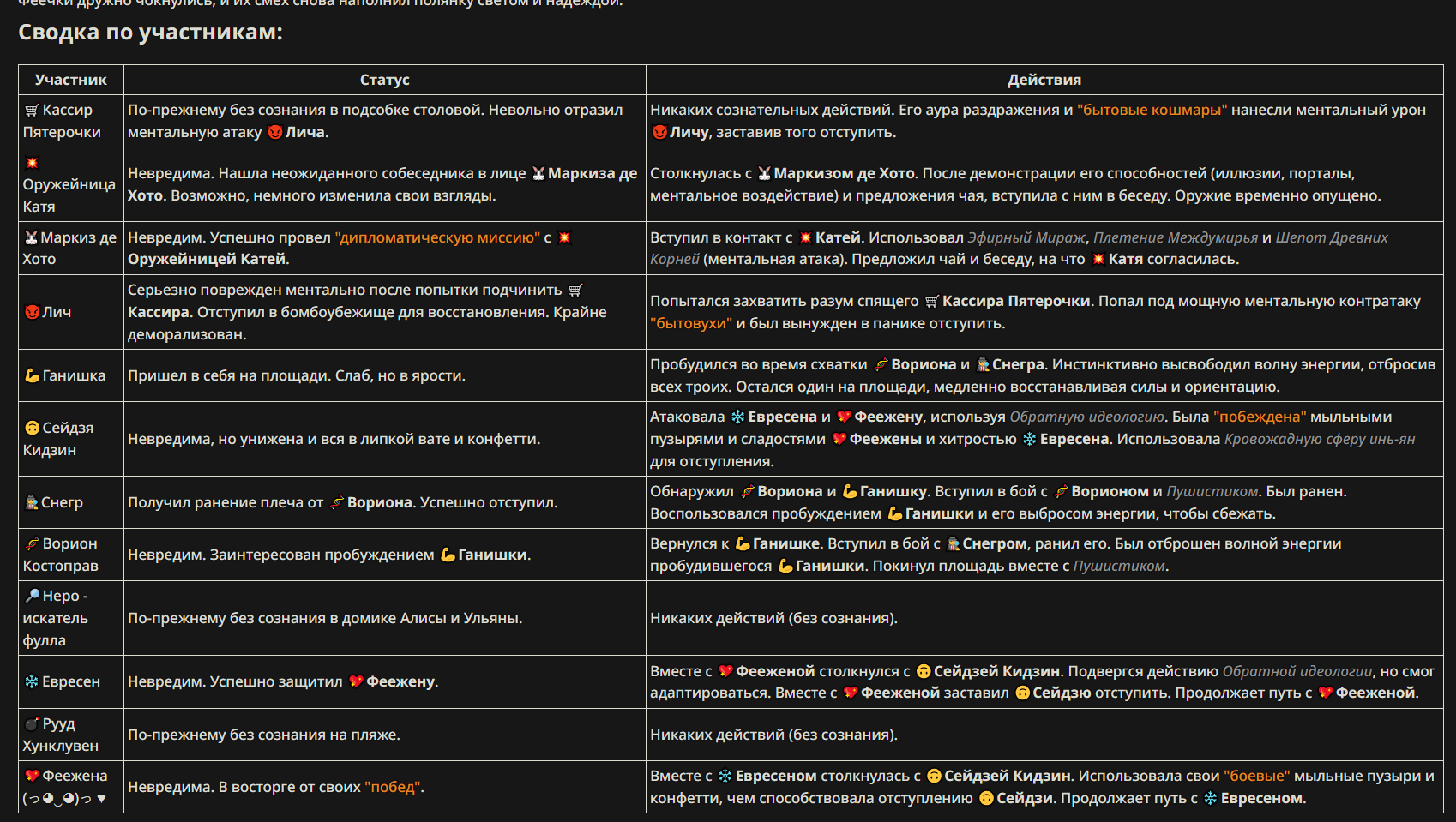Screen dimensions: 1456x822
Task: Click orange text "побеждена" in Сейдзя actions
Action: pyautogui.click(x=1260, y=417)
